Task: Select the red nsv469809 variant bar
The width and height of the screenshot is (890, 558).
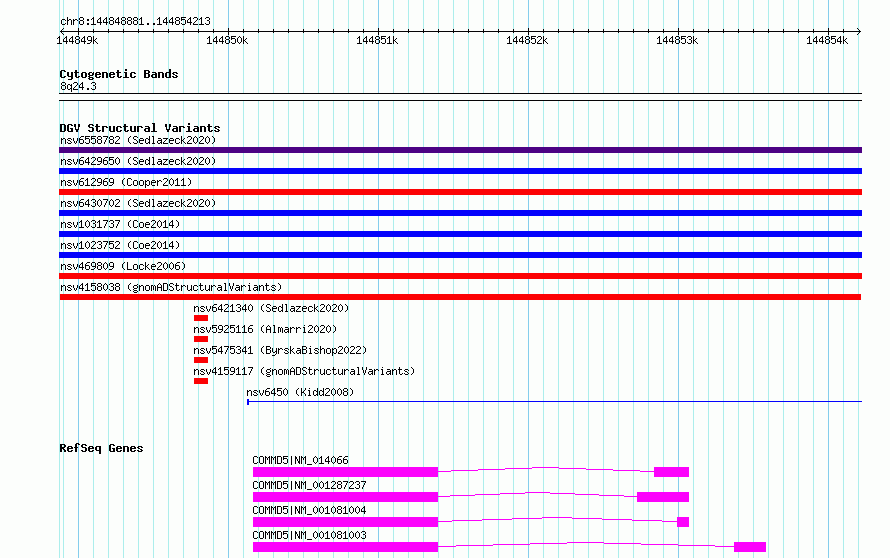Action: [460, 276]
